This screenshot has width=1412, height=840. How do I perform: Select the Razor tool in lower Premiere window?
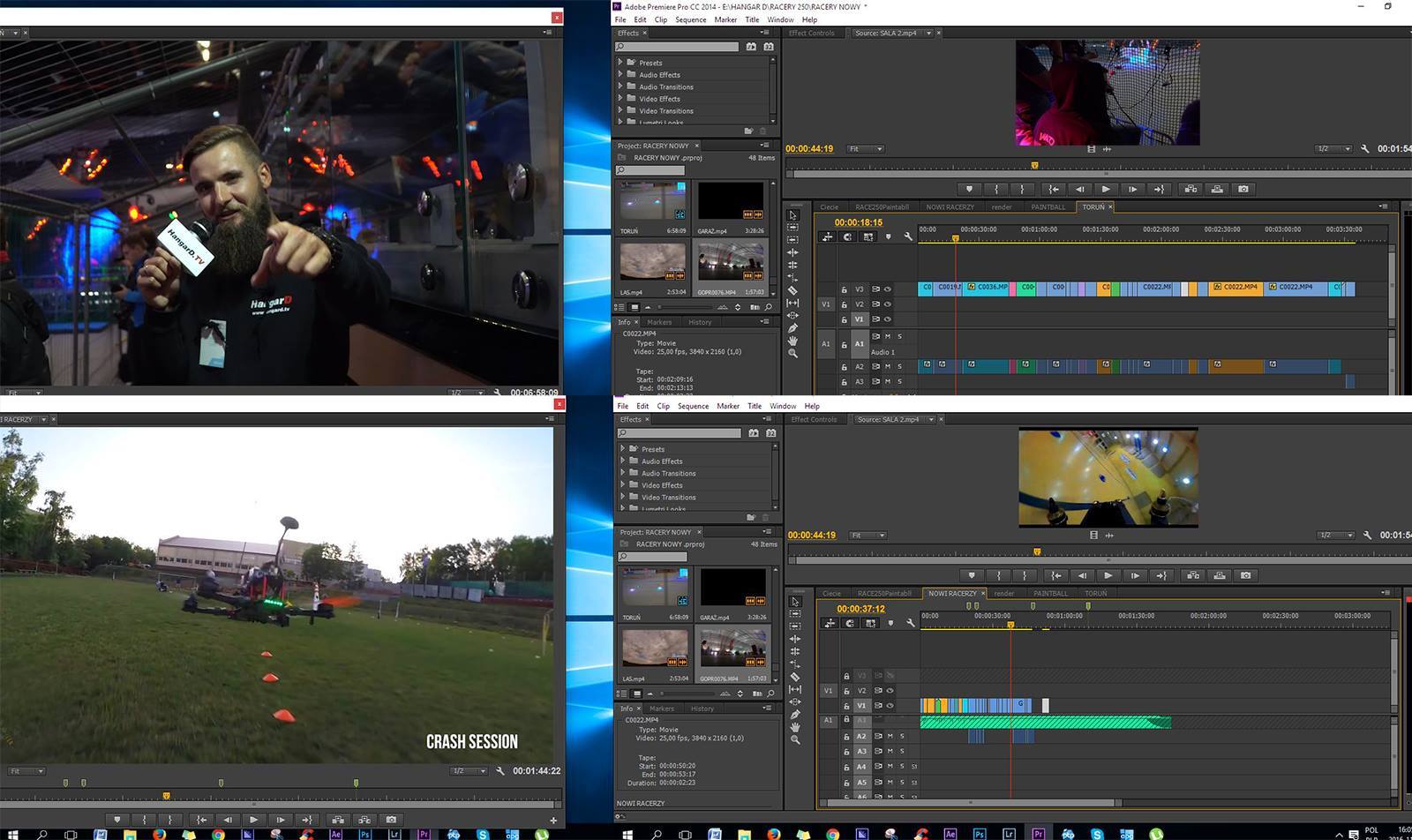click(795, 677)
